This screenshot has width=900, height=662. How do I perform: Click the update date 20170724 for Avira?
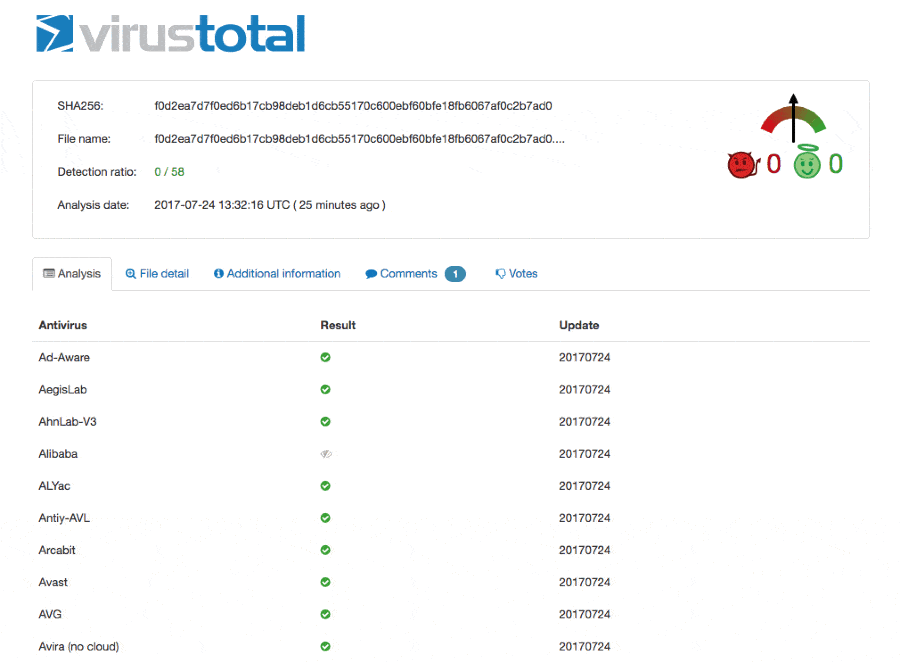coord(584,646)
